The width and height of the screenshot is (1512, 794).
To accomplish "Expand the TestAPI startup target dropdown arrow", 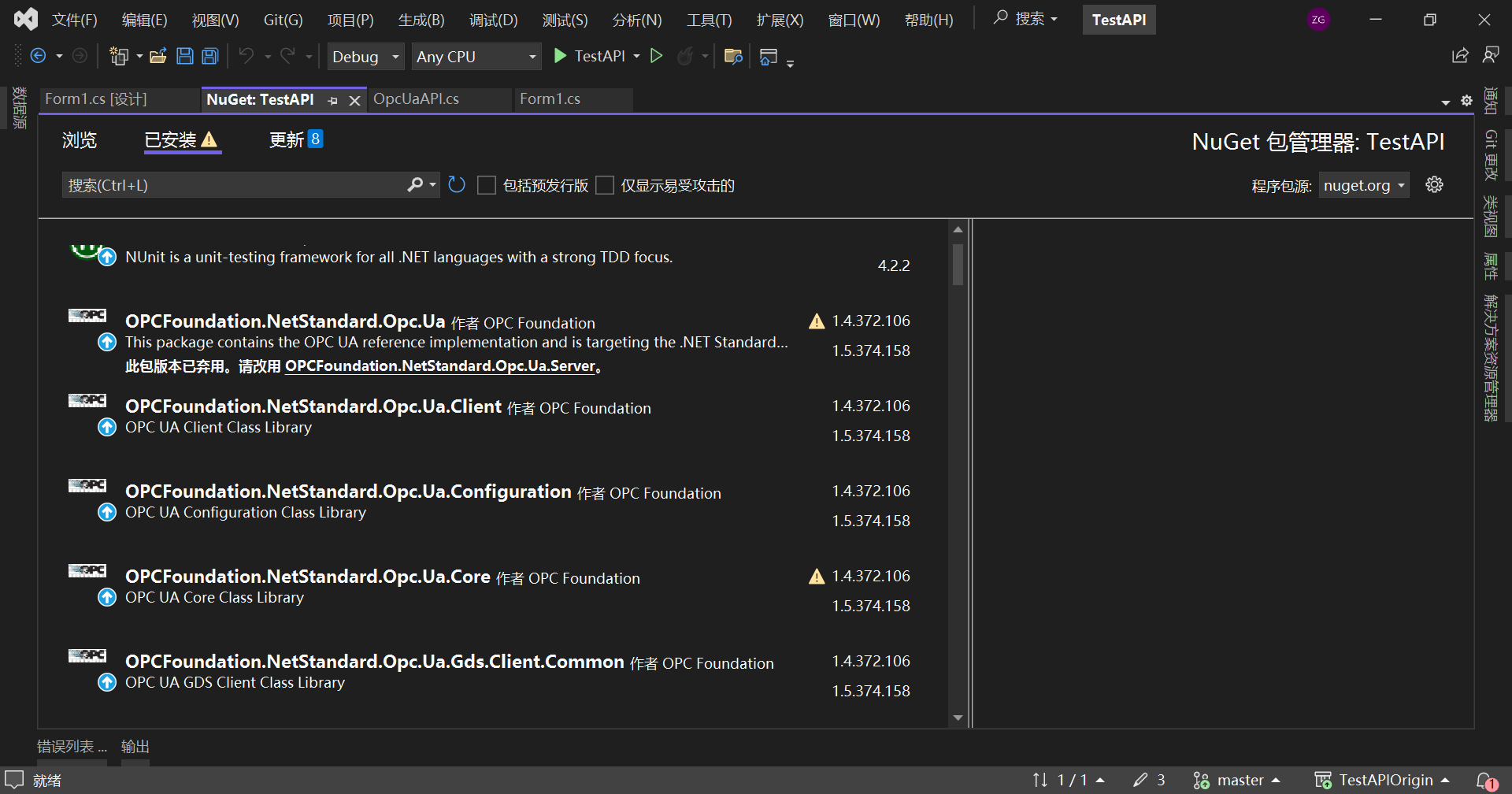I will [x=636, y=57].
